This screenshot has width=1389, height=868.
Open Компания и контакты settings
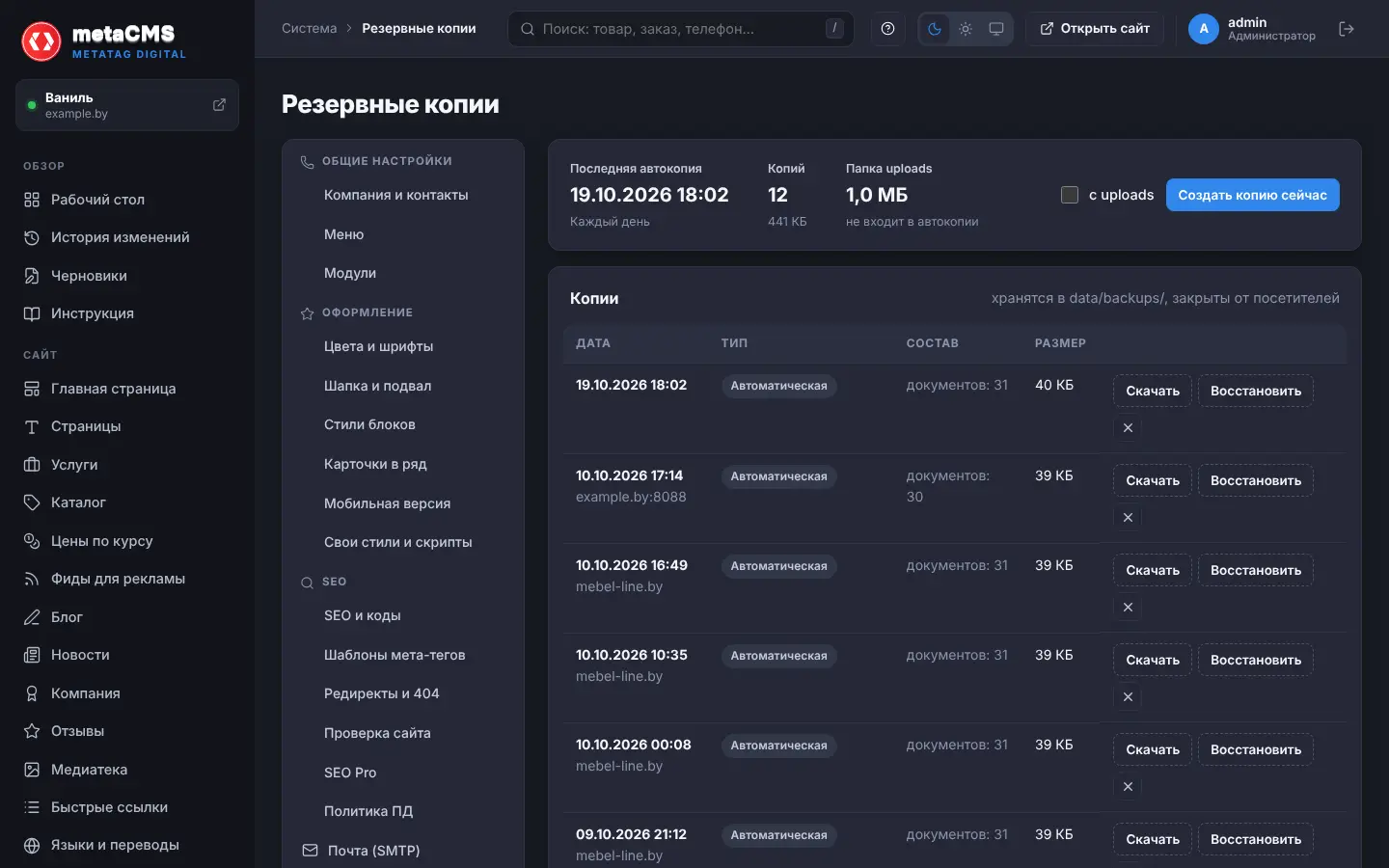tap(403, 195)
